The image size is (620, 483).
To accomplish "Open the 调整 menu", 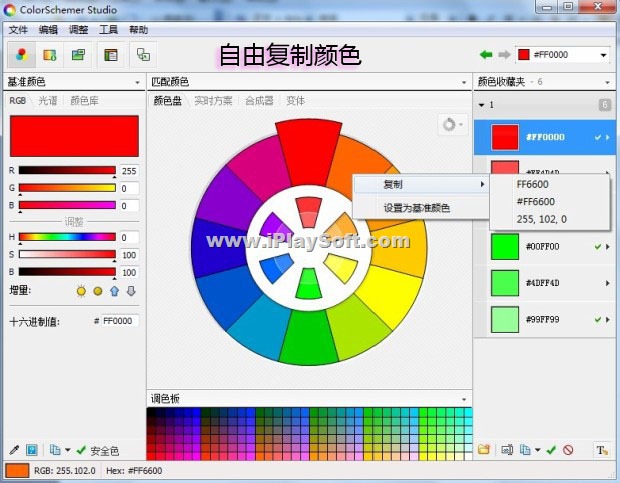I will click(78, 30).
